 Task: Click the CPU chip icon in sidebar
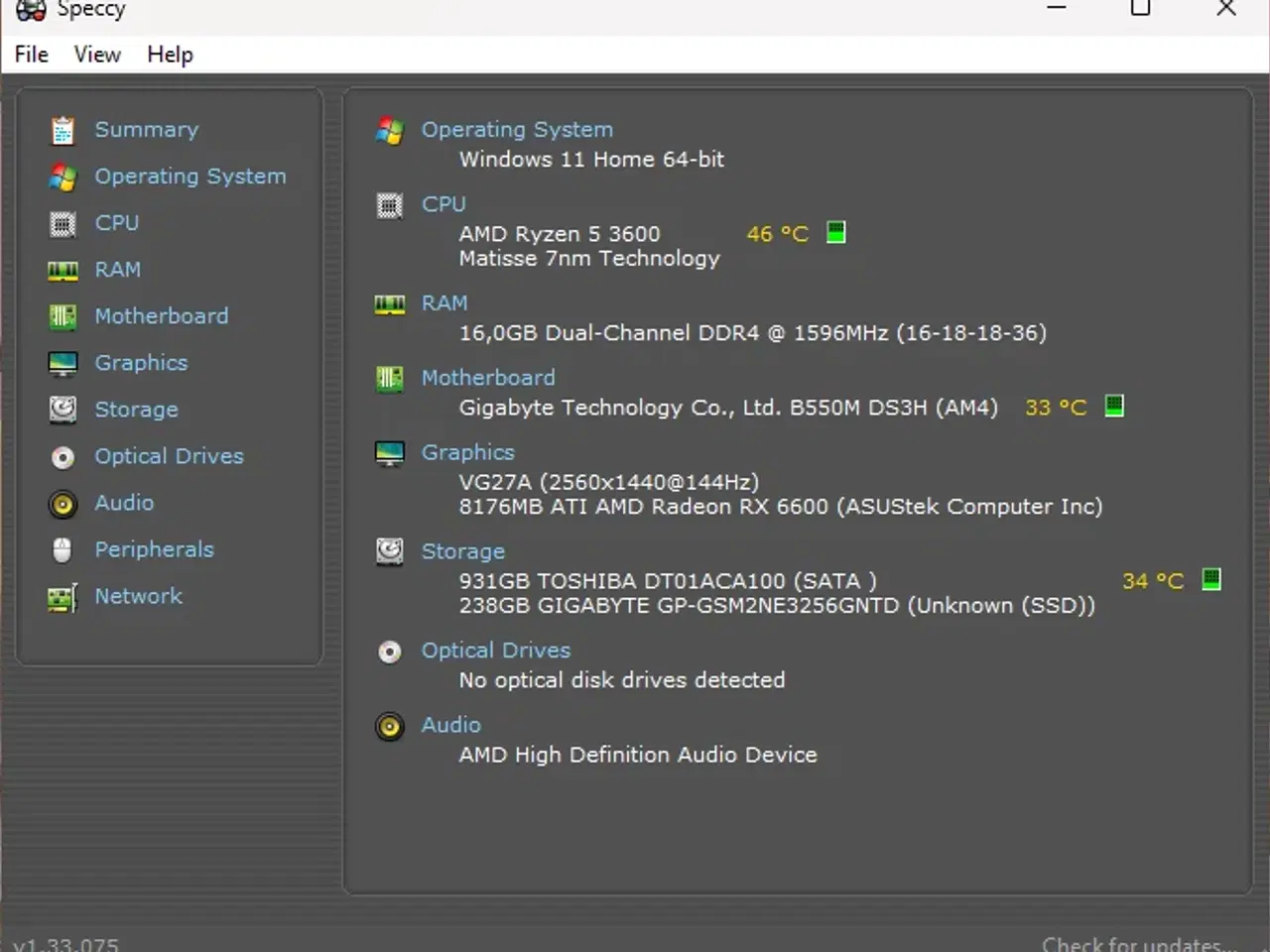(x=63, y=224)
